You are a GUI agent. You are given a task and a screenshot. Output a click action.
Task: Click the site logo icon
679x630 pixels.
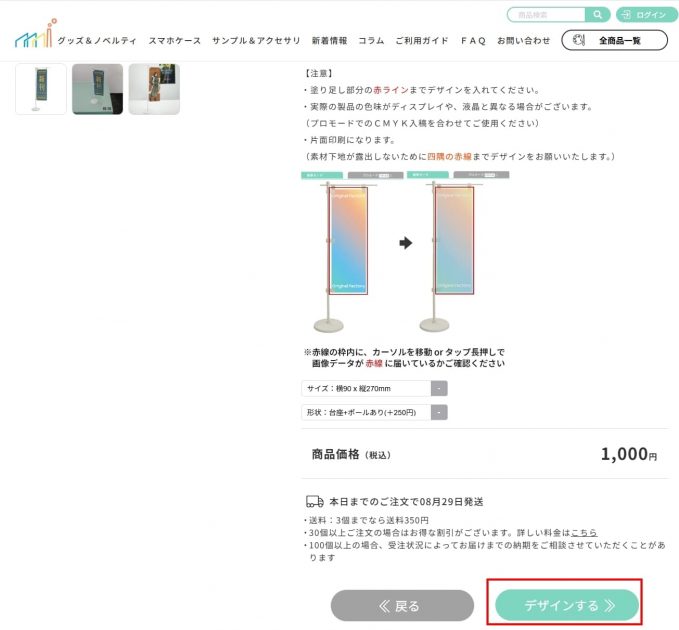click(36, 33)
